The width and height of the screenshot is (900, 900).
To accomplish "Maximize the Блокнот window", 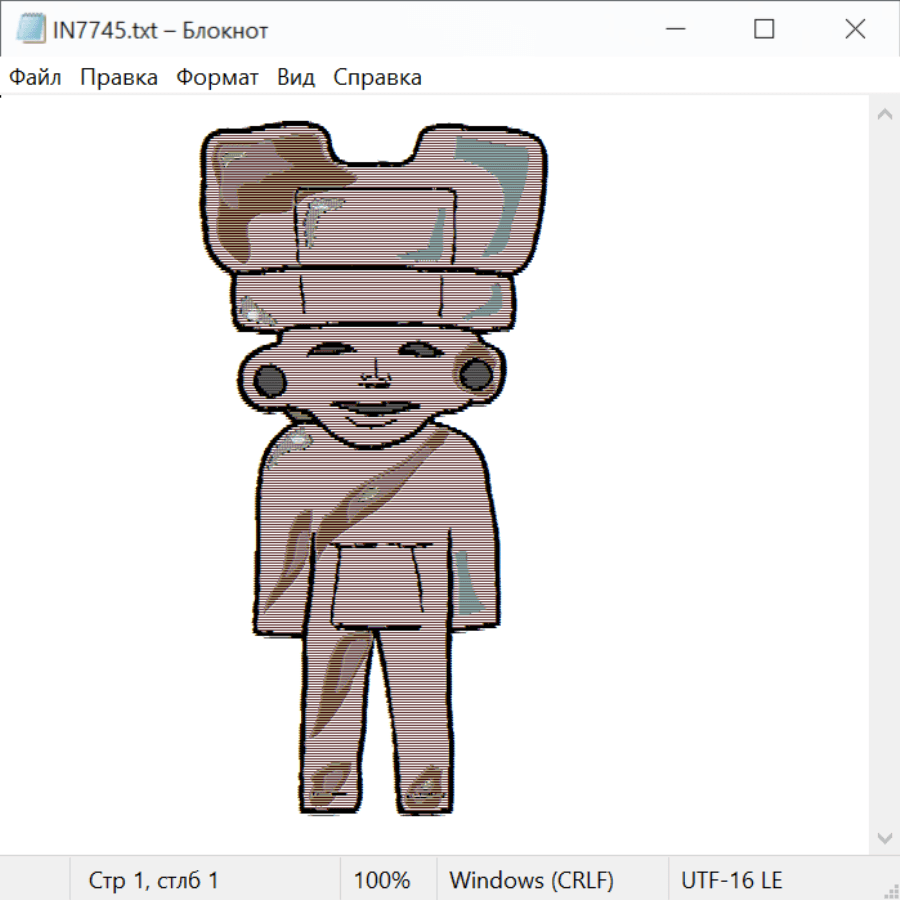I will click(764, 30).
